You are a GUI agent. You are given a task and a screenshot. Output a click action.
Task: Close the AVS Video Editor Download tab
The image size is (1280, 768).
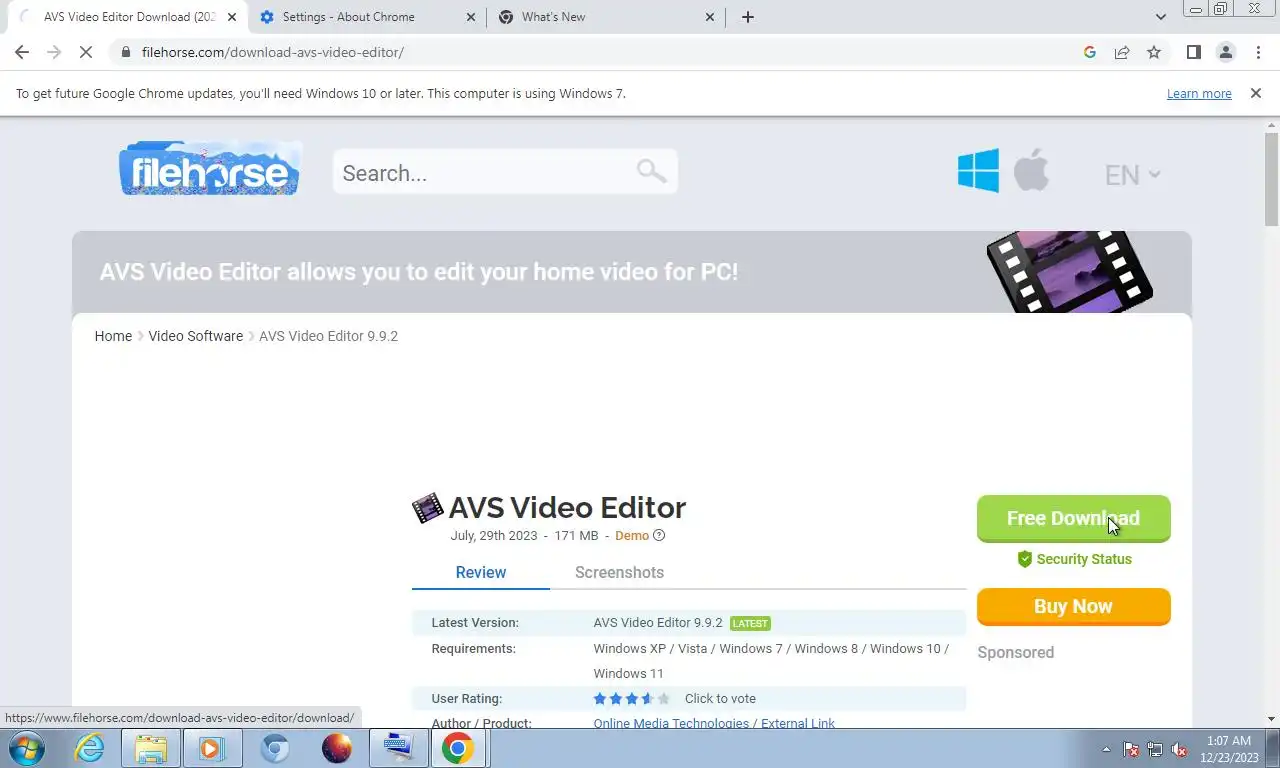[231, 17]
